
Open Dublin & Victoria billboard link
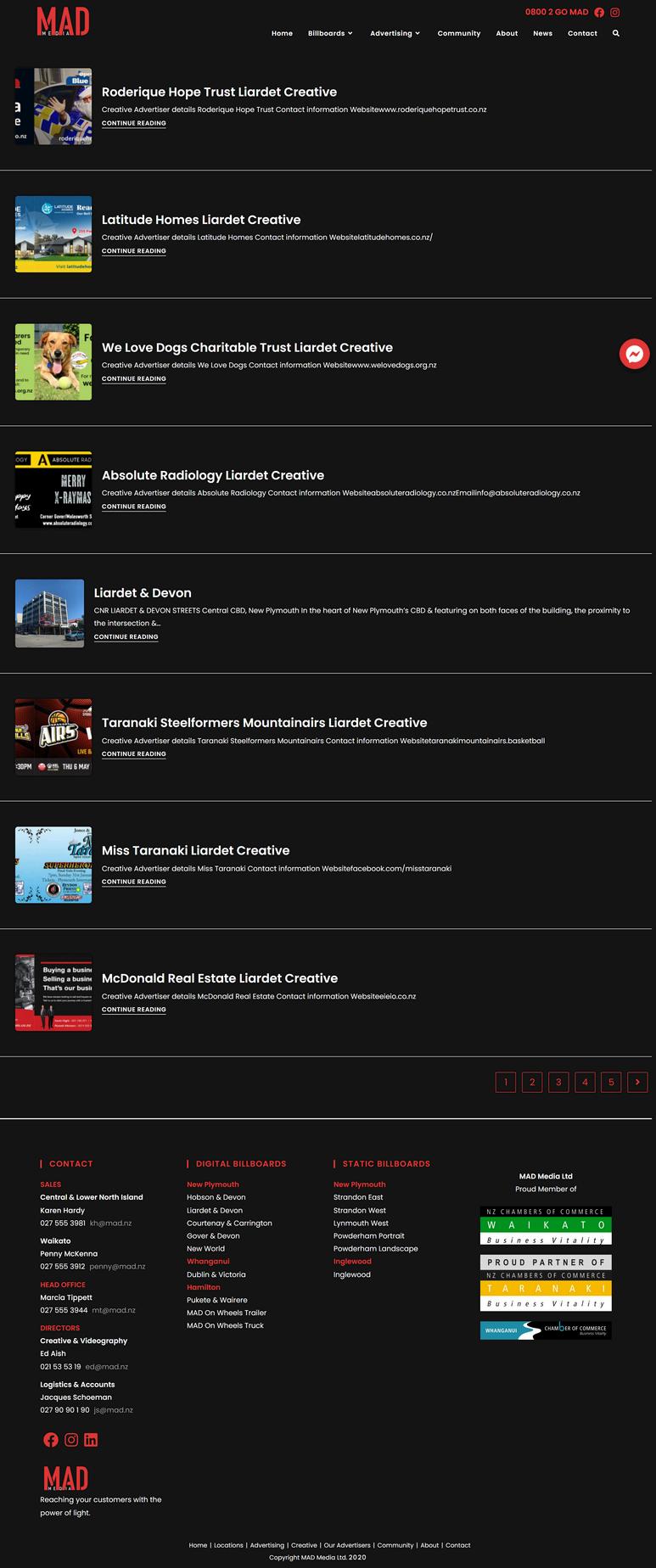coord(216,1274)
